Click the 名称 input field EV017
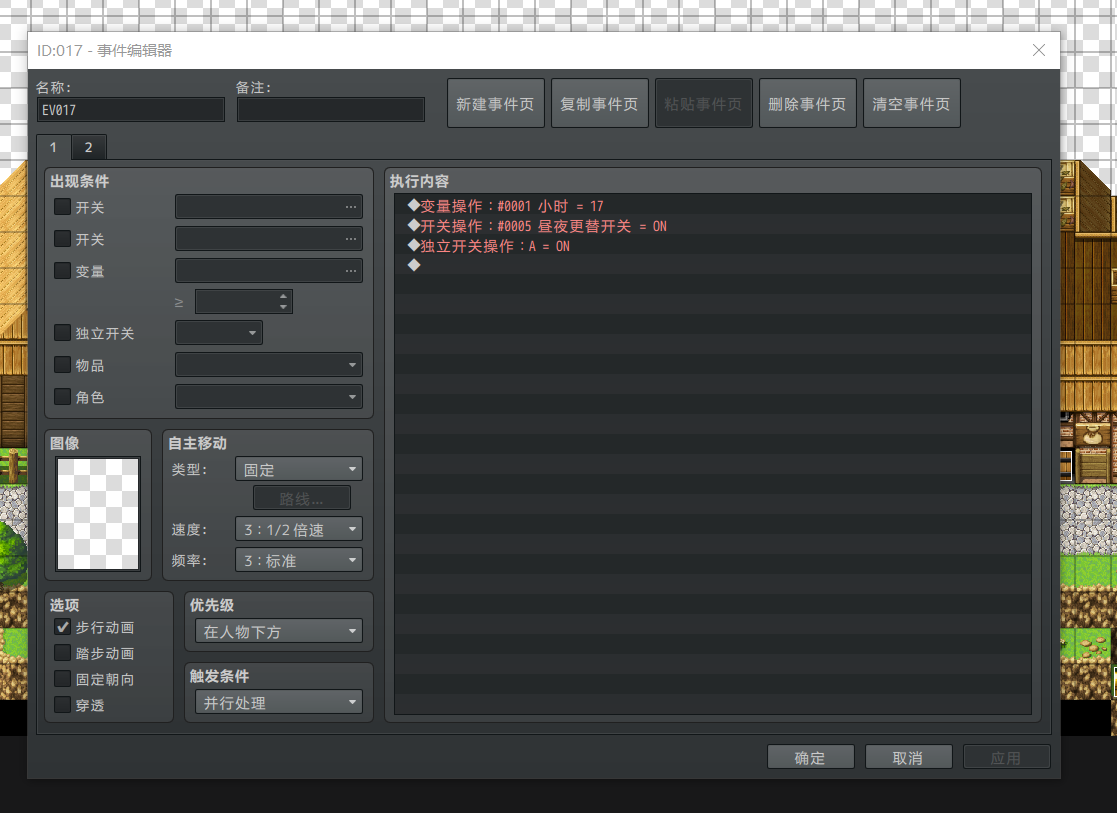 pyautogui.click(x=130, y=110)
